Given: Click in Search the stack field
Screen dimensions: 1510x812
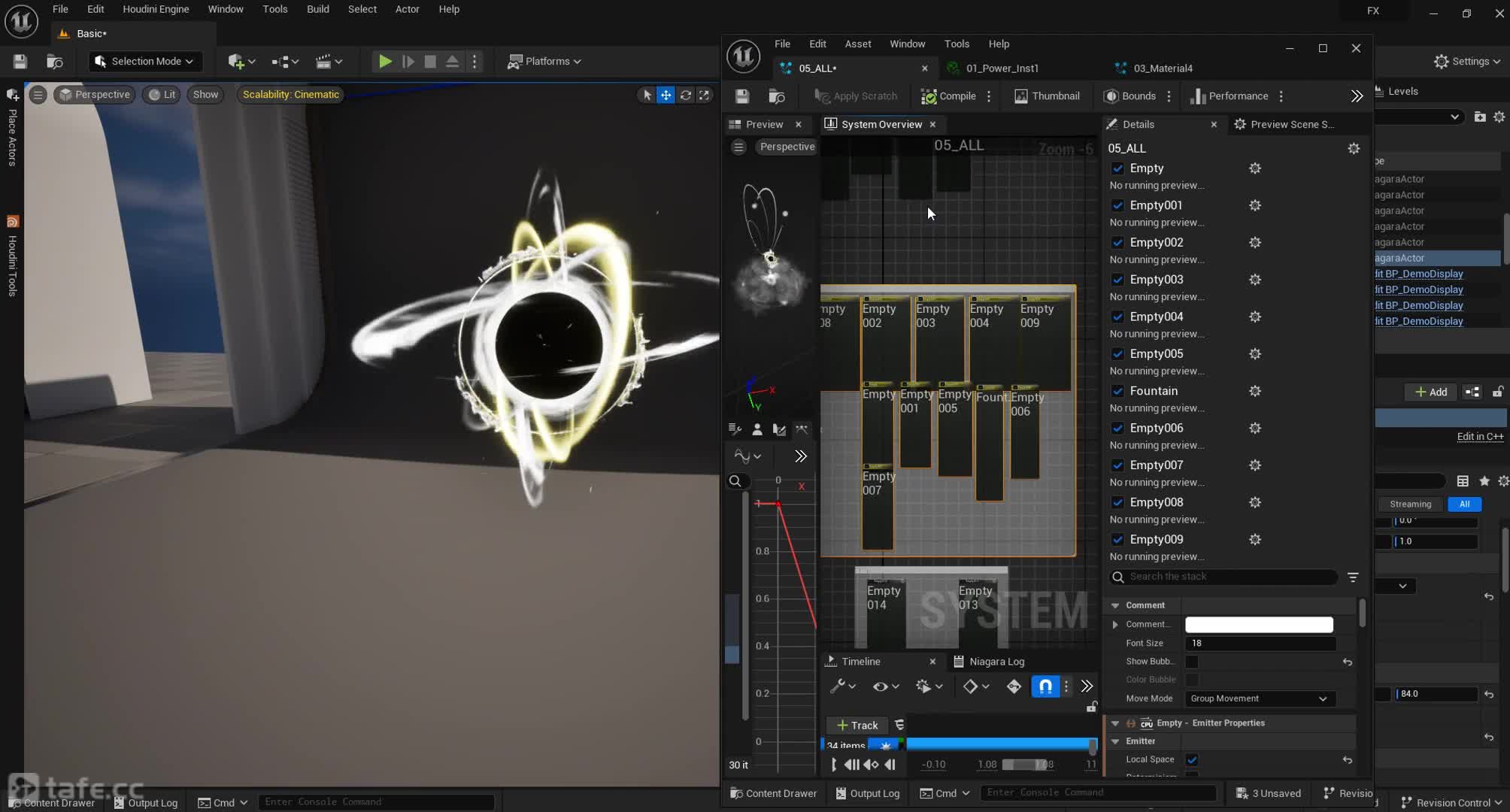Looking at the screenshot, I should pyautogui.click(x=1223, y=577).
